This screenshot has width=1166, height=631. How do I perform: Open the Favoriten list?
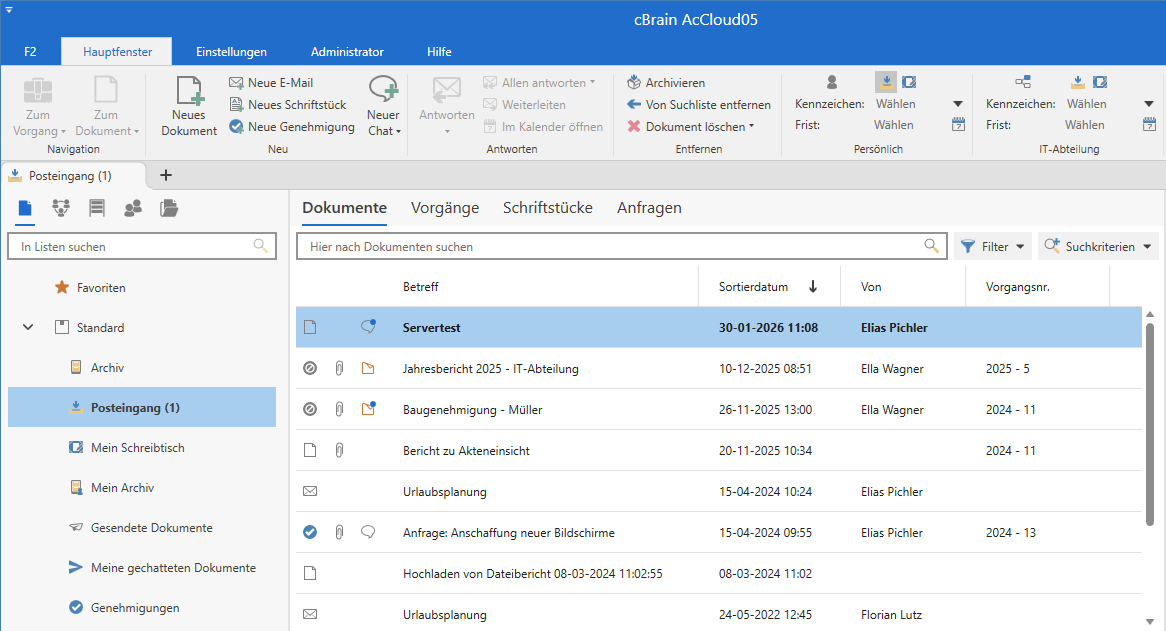142,288
